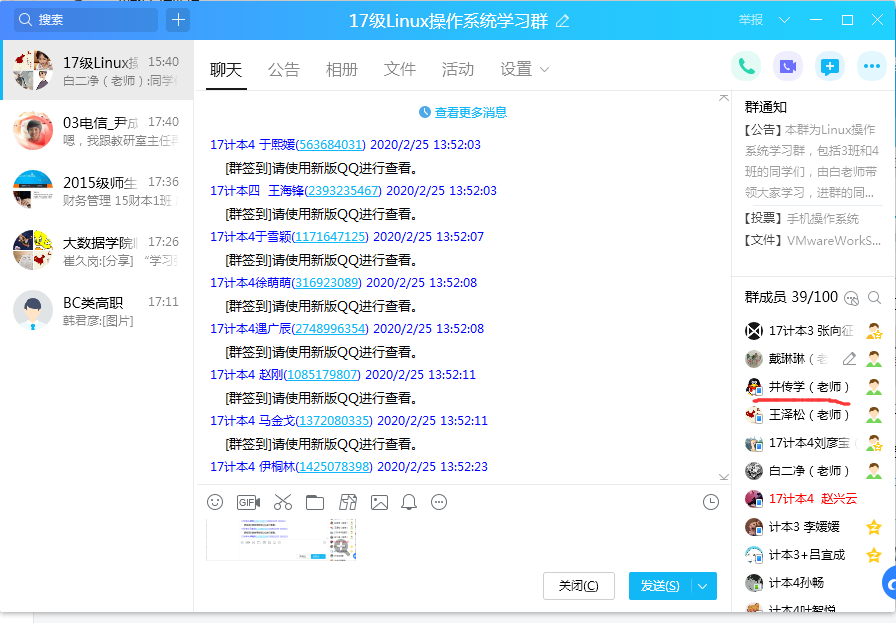Click the folder send-file icon
The image size is (896, 623).
click(x=314, y=502)
